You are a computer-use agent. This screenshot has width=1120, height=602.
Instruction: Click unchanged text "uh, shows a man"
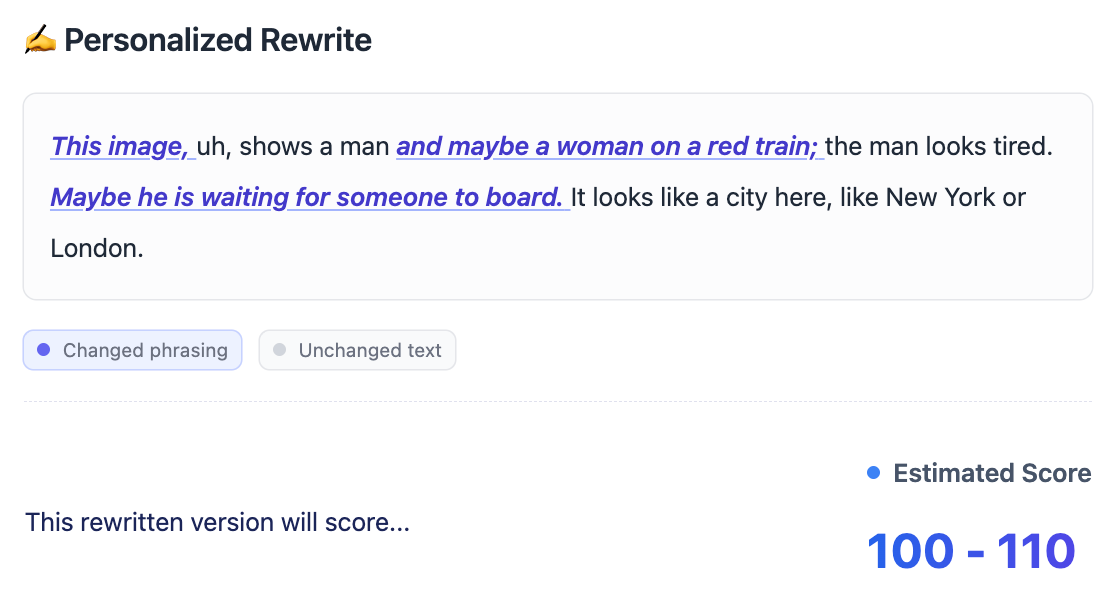pyautogui.click(x=293, y=146)
